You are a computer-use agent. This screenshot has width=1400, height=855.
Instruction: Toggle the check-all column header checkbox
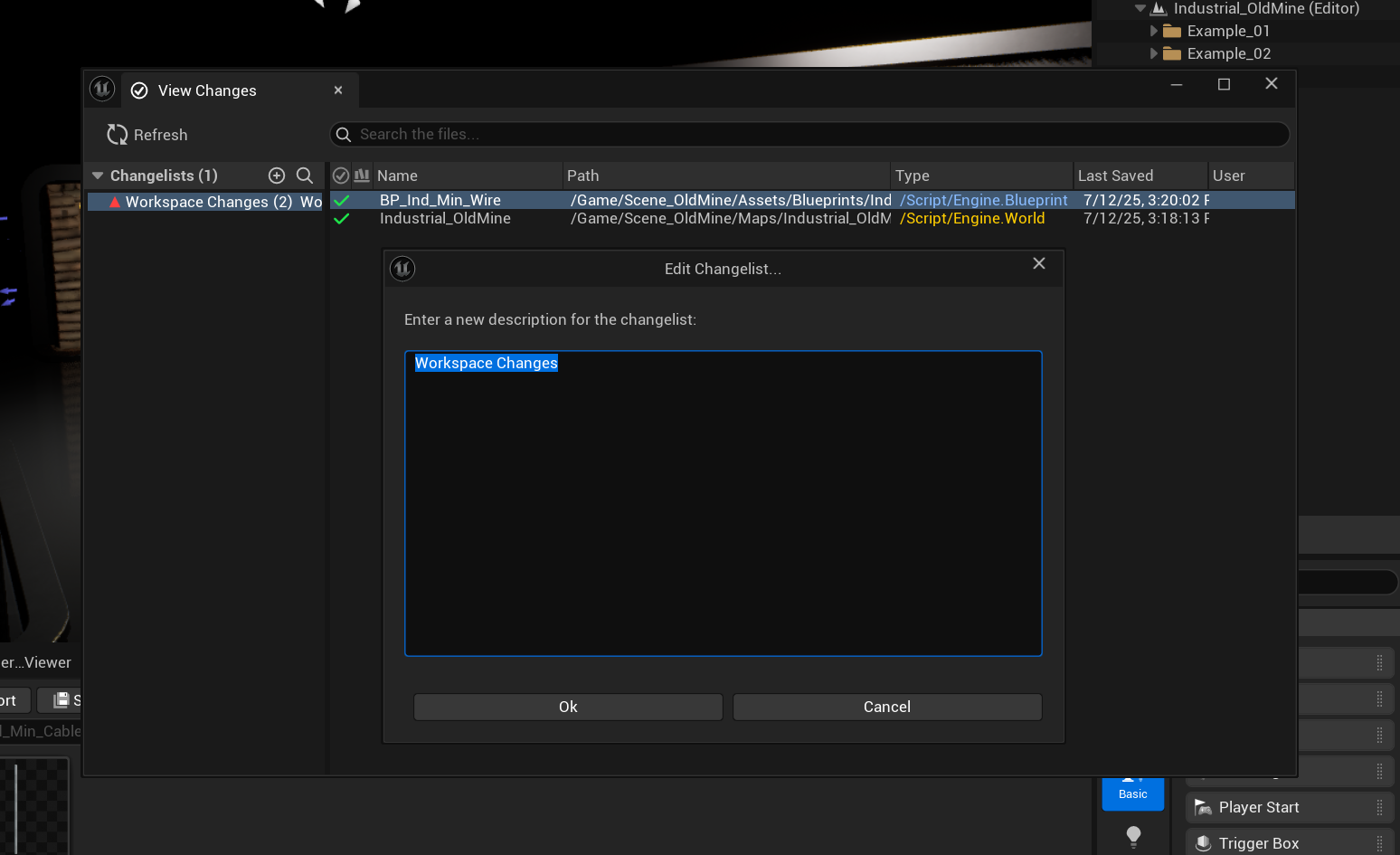tap(341, 176)
